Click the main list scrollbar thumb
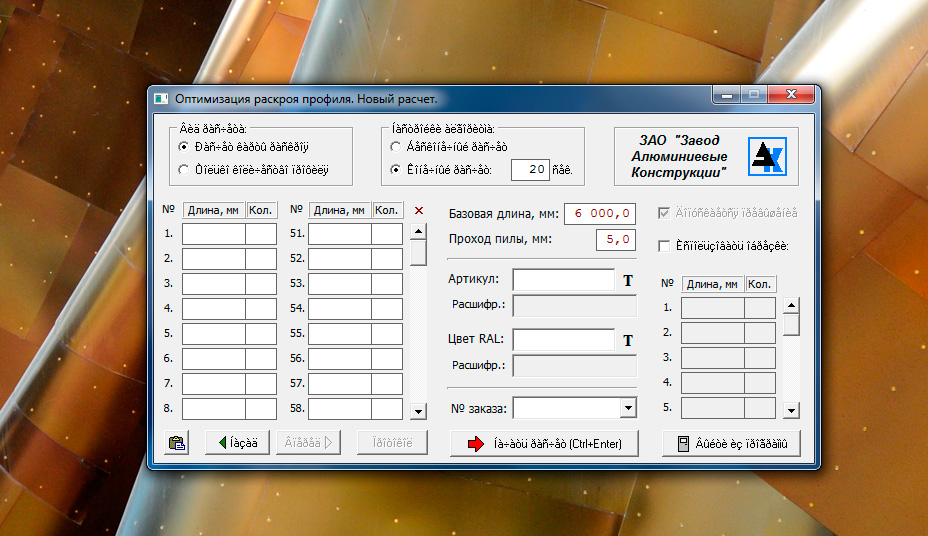Screen dimensions: 928x536 point(418,253)
